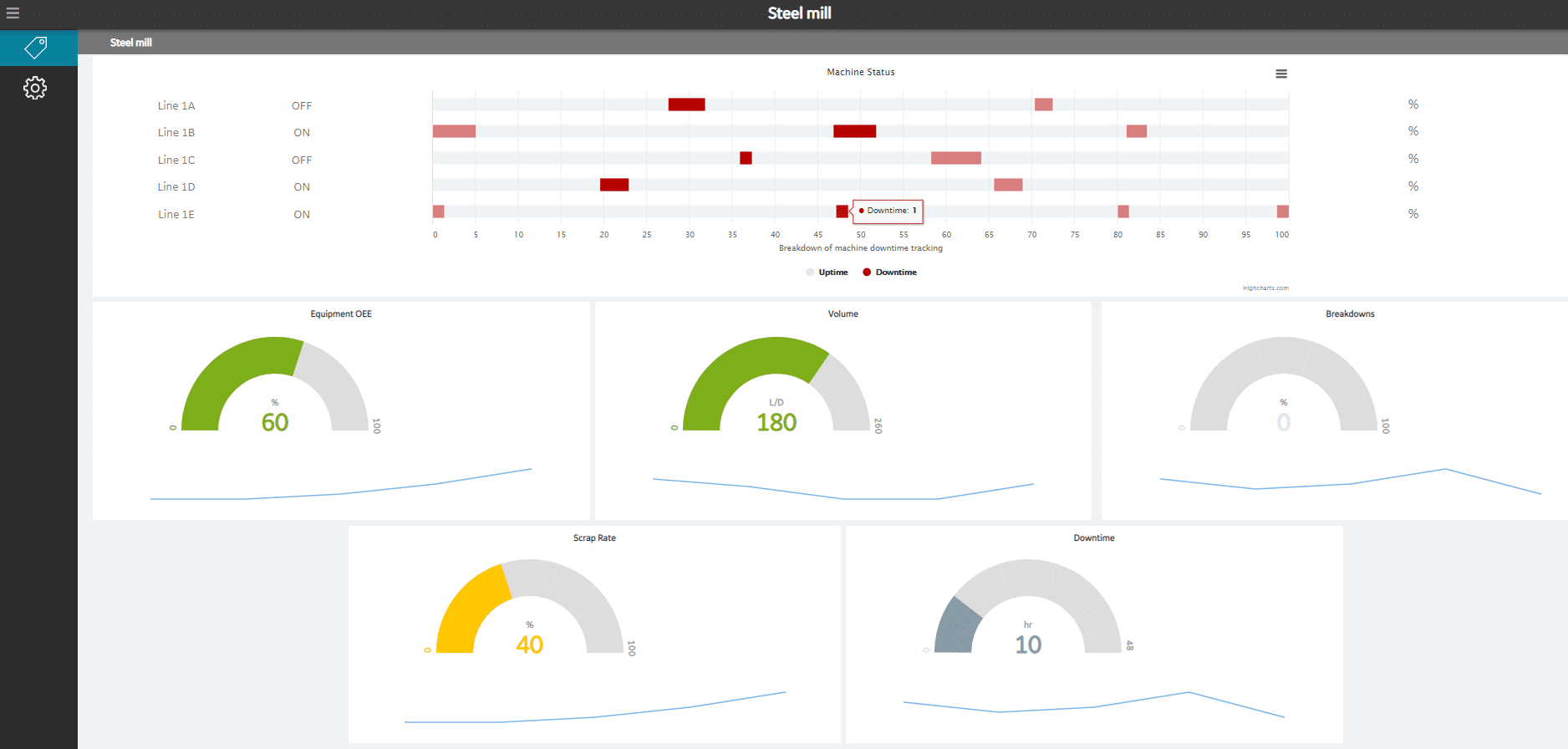The width and height of the screenshot is (1568, 749).
Task: Click Line 1E highlighted downtime bar
Action: click(842, 211)
